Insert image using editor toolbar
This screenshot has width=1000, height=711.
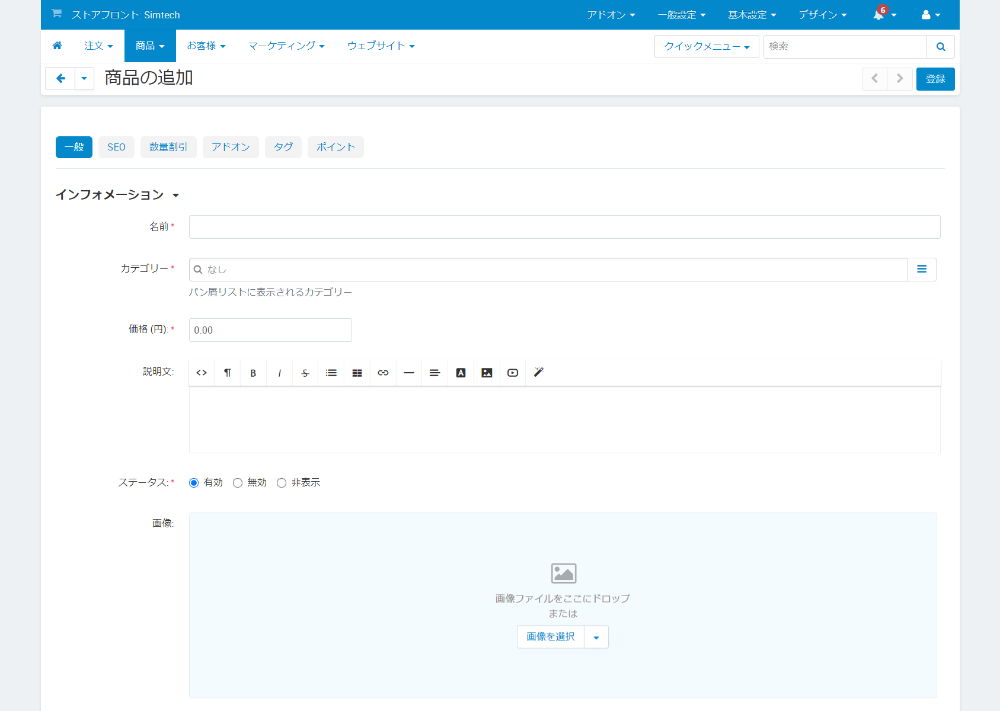(487, 373)
